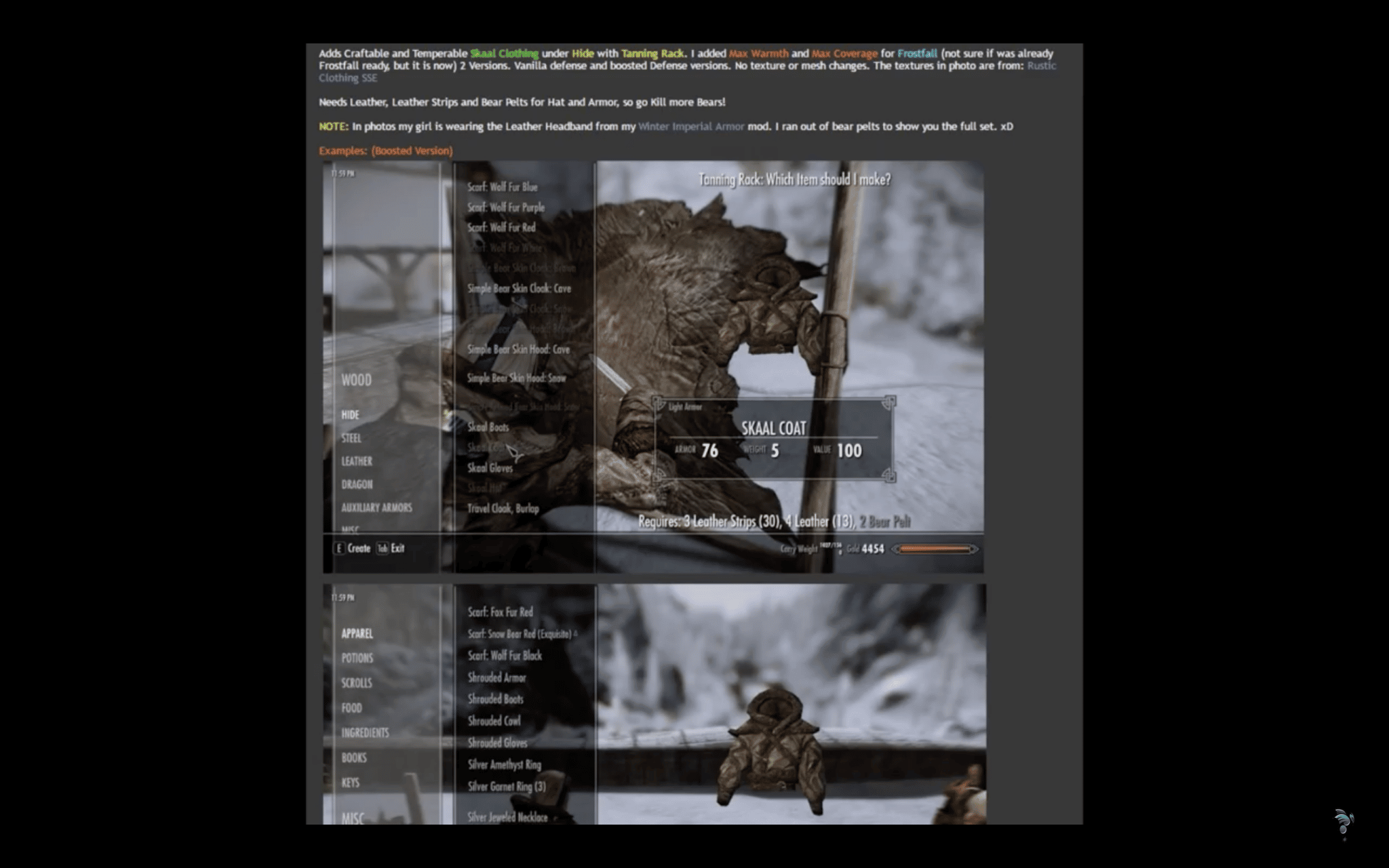Choose Simple Bear Skin Hood: Snow
1389x868 pixels.
pos(517,378)
